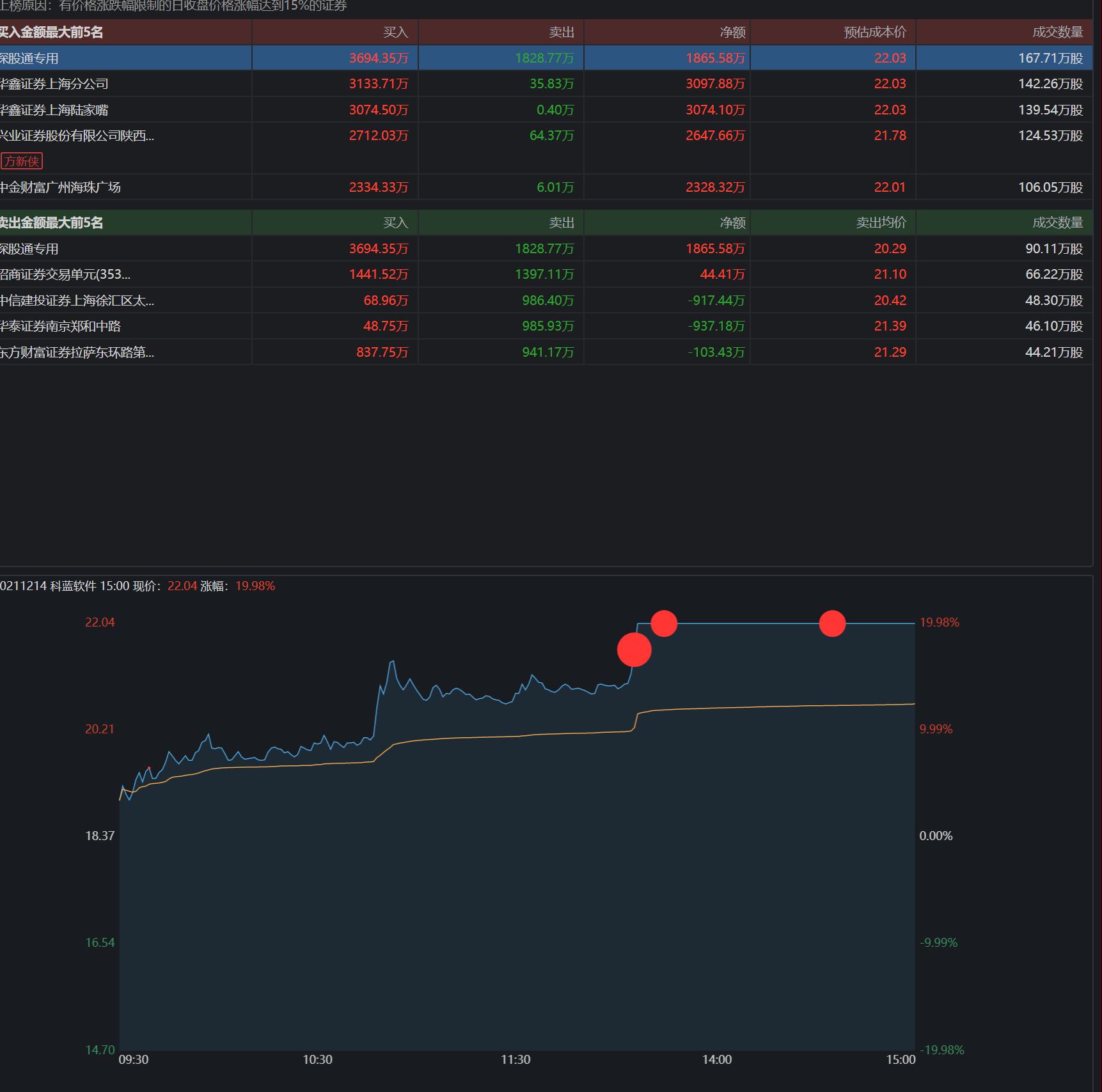Click 19.98% label on right chart axis
Image resolution: width=1102 pixels, height=1092 pixels.
tap(940, 622)
